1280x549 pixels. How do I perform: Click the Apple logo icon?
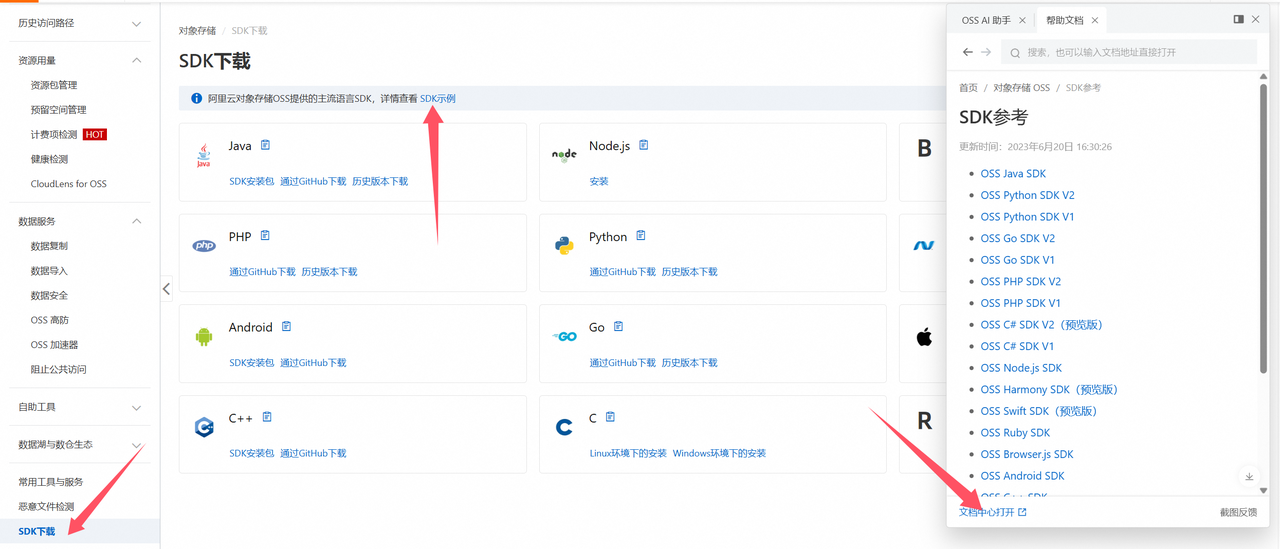point(924,337)
